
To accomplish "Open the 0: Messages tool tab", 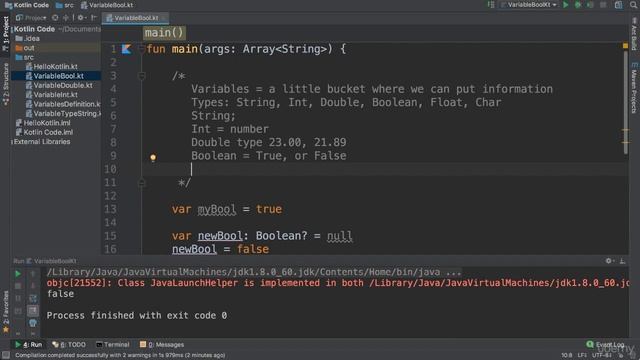I will tap(162, 345).
